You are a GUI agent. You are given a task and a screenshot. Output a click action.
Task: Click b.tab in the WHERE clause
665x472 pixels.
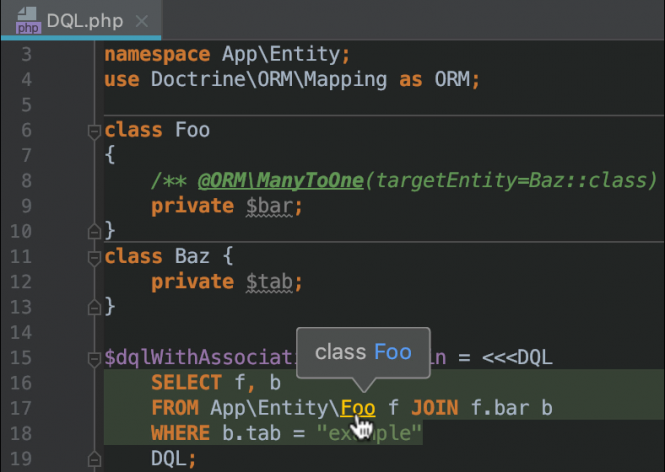coord(251,433)
